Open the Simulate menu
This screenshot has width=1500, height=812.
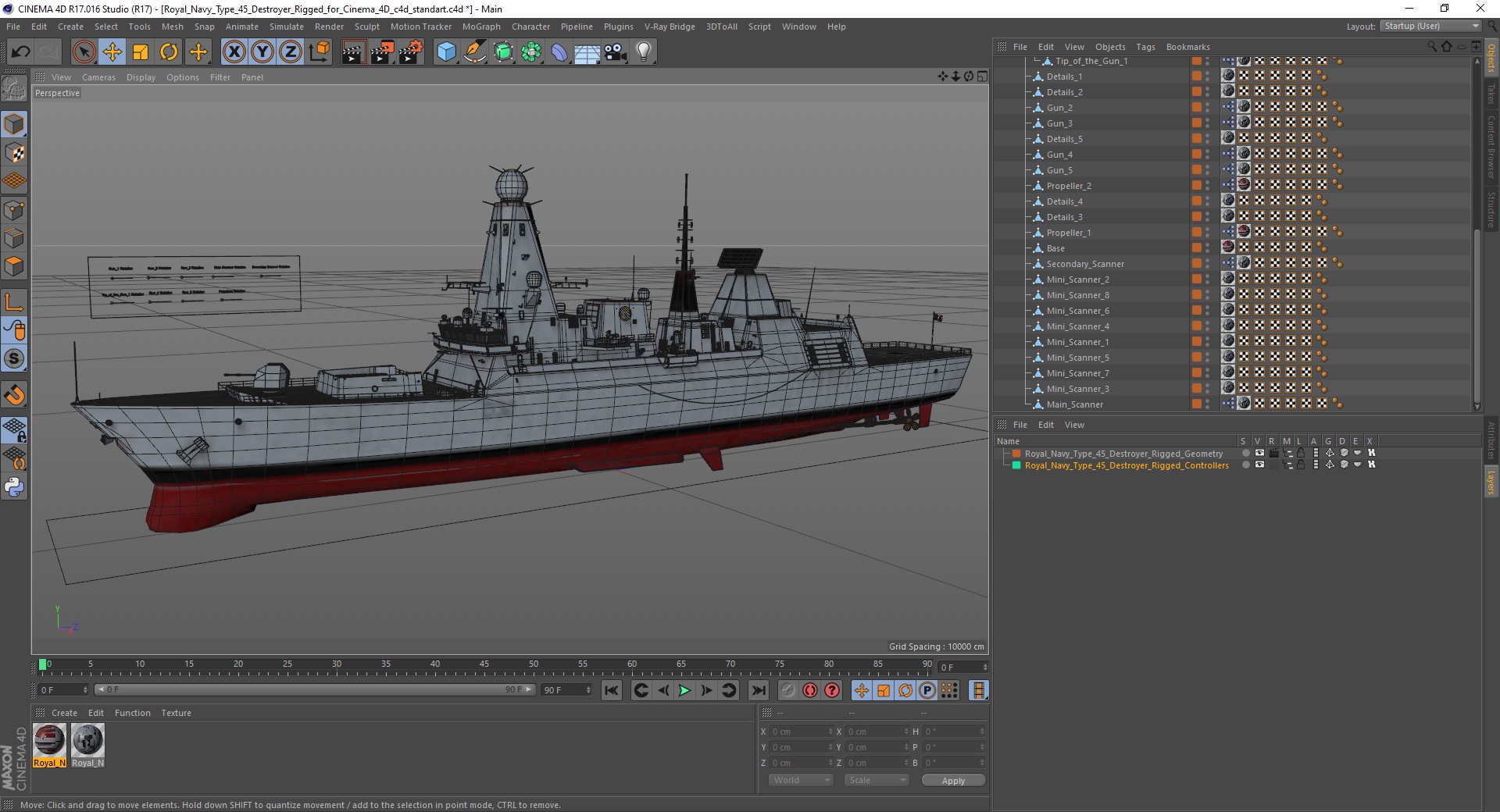pyautogui.click(x=286, y=27)
